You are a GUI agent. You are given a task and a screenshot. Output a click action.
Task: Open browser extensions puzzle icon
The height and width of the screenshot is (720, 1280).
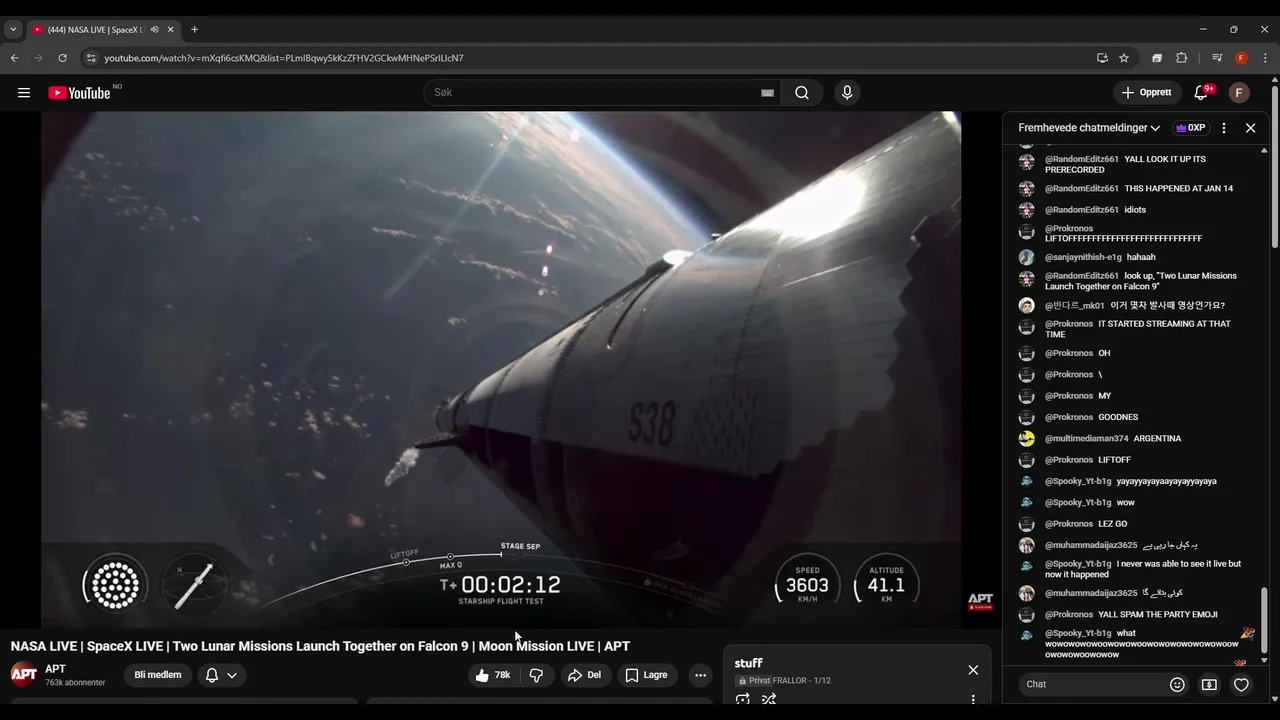tap(1181, 58)
